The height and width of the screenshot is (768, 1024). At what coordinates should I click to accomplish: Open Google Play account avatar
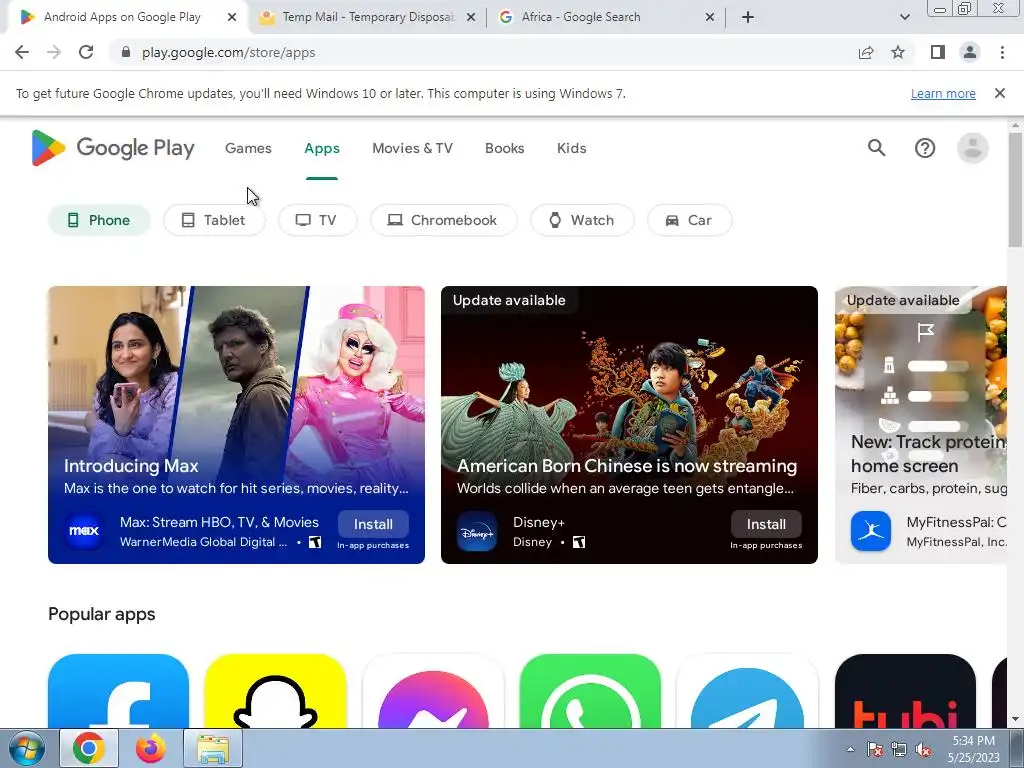tap(972, 148)
